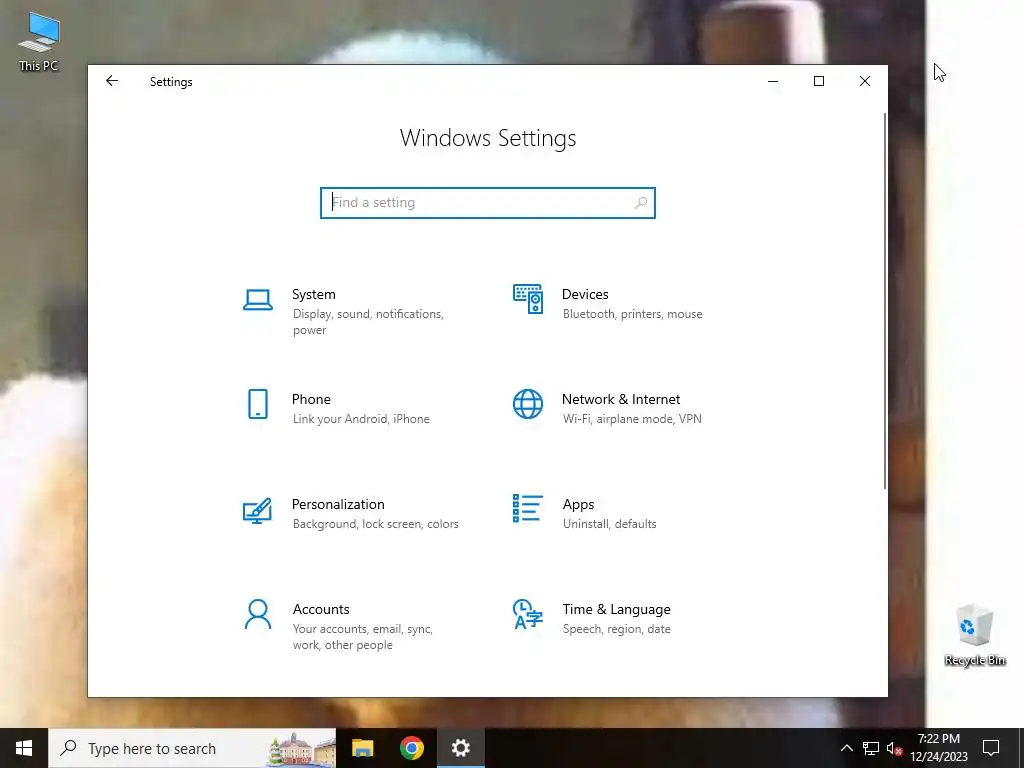Click the Windows Settings heading
The width and height of the screenshot is (1024, 768).
488,138
